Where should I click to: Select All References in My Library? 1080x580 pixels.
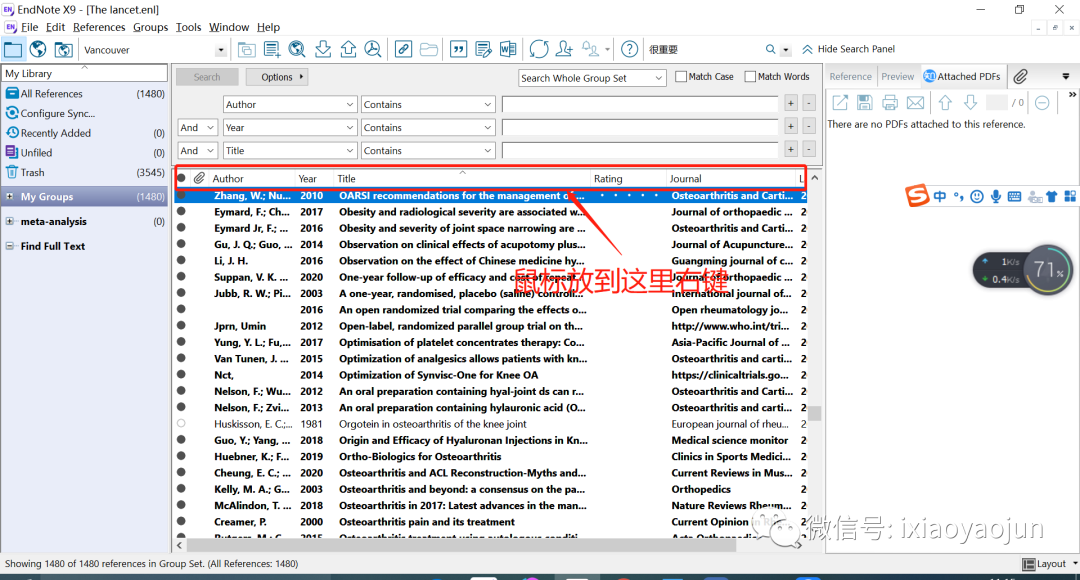pos(85,94)
